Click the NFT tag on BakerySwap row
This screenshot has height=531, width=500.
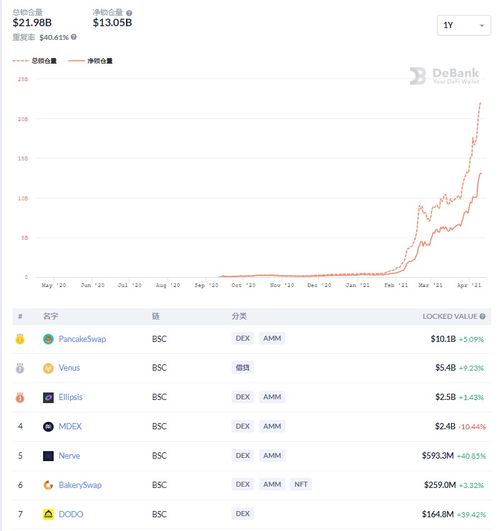[x=301, y=485]
